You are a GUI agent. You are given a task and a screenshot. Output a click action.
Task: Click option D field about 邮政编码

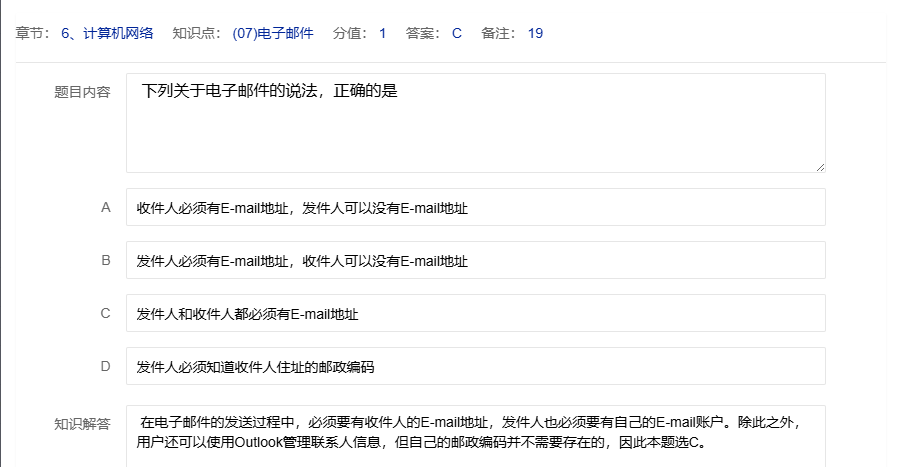coord(475,367)
